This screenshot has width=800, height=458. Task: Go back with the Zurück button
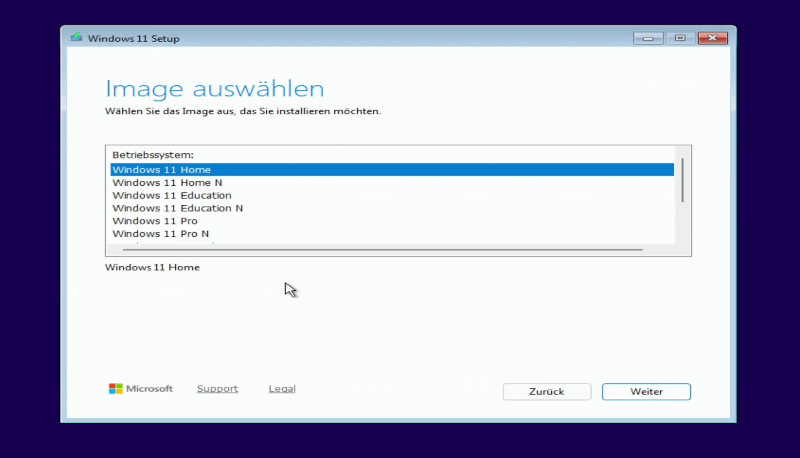point(546,392)
